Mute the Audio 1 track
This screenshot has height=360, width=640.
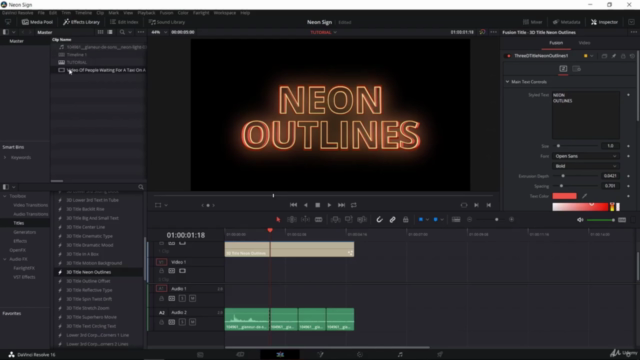(x=193, y=298)
